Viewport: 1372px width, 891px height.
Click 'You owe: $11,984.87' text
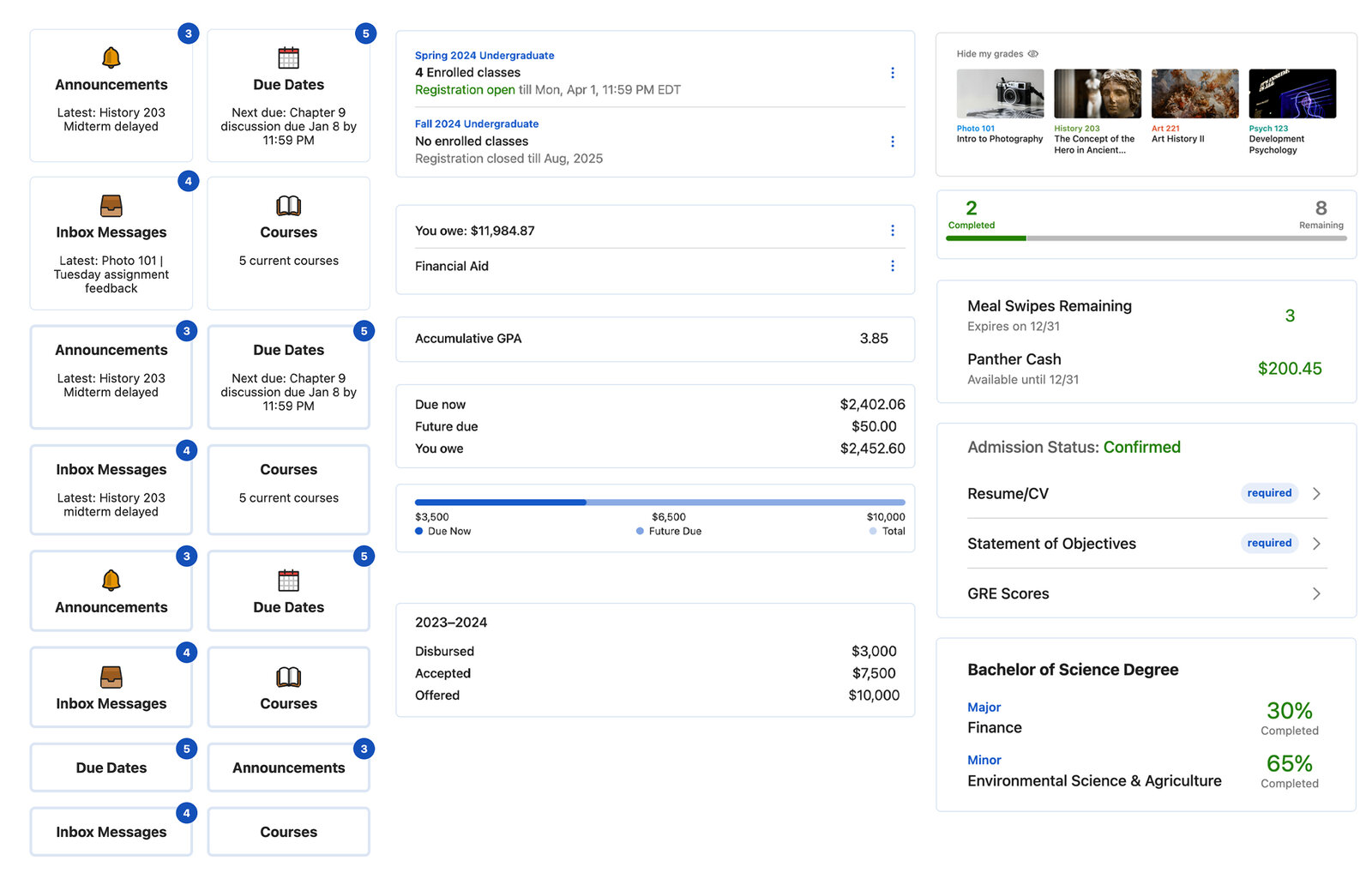pos(475,231)
